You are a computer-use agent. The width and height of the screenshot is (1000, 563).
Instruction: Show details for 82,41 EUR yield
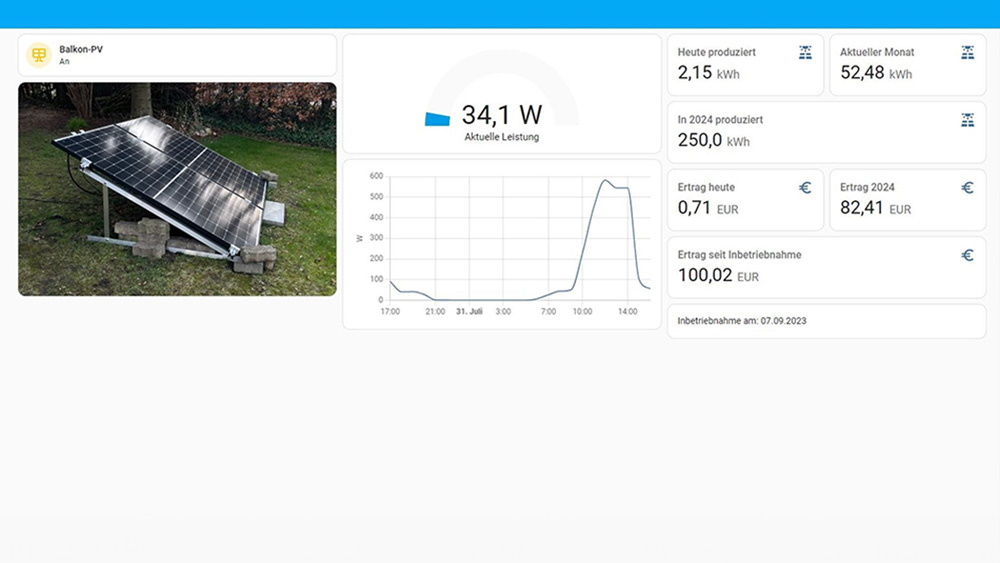(x=875, y=209)
